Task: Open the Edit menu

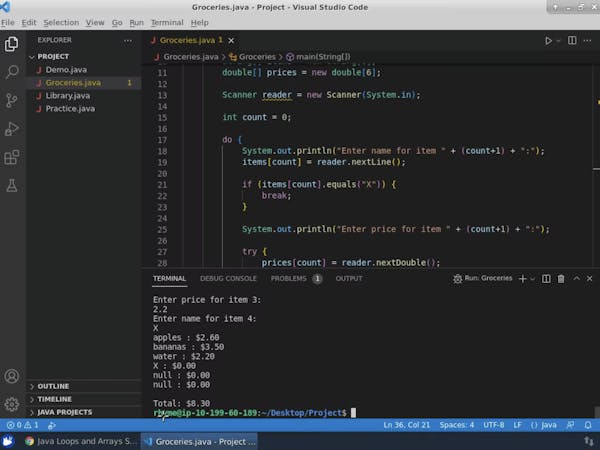Action: (x=29, y=23)
